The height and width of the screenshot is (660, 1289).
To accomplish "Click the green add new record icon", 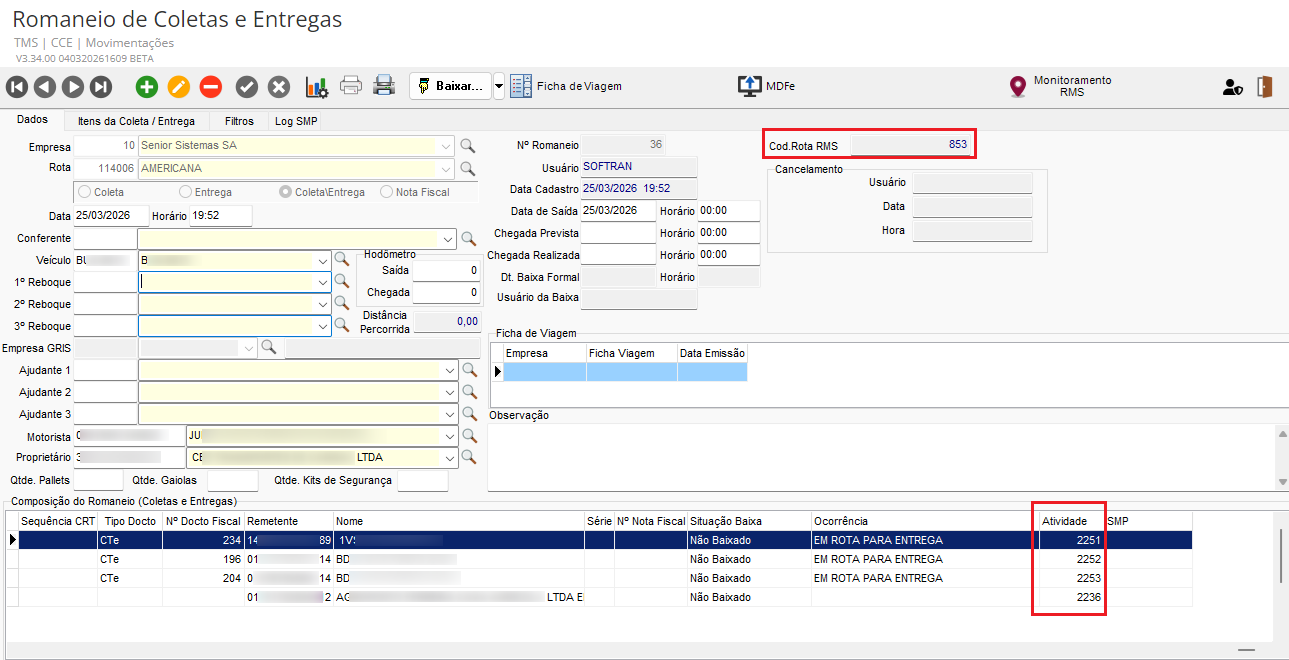I will [x=147, y=87].
